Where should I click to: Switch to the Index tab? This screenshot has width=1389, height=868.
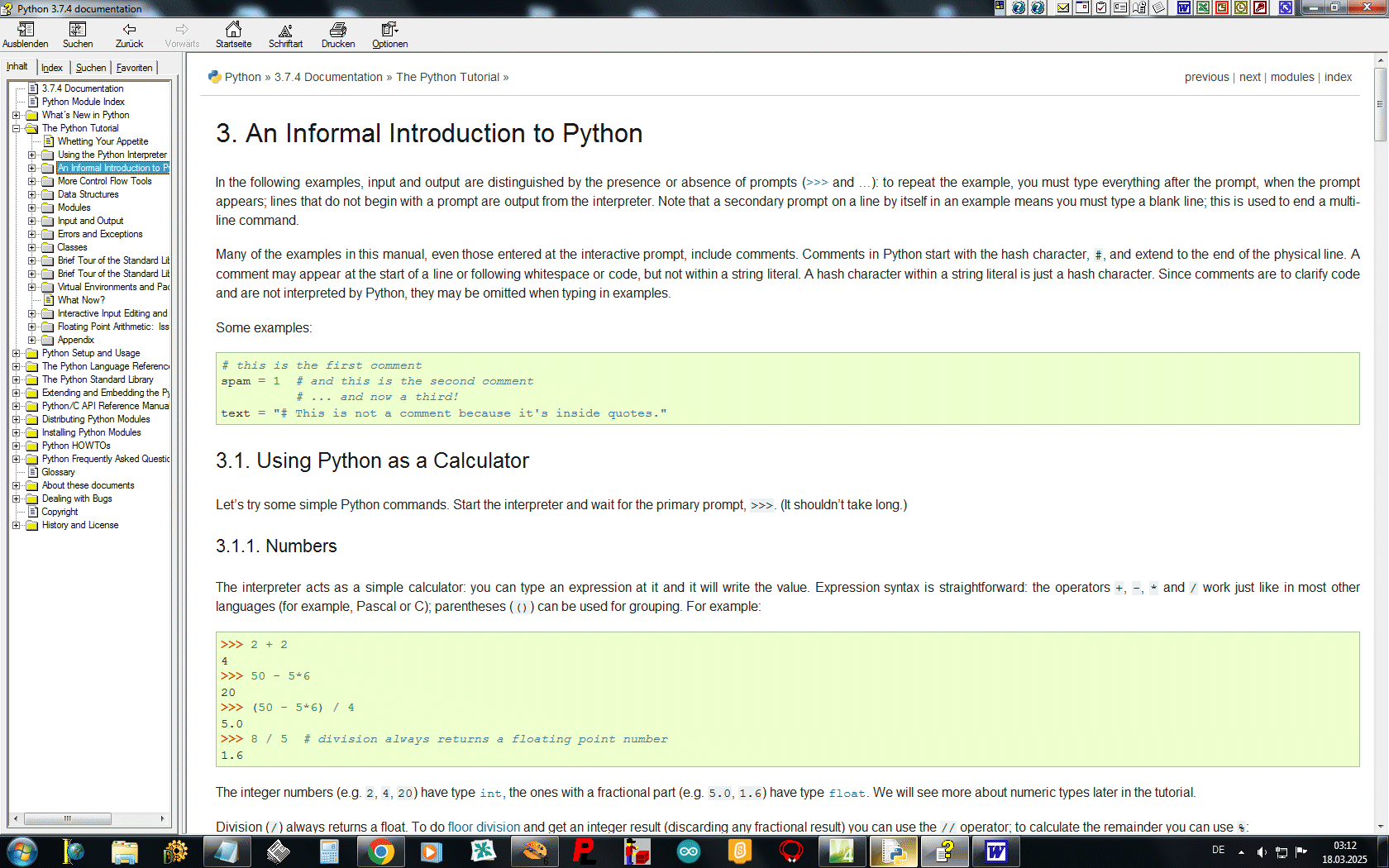tap(52, 68)
